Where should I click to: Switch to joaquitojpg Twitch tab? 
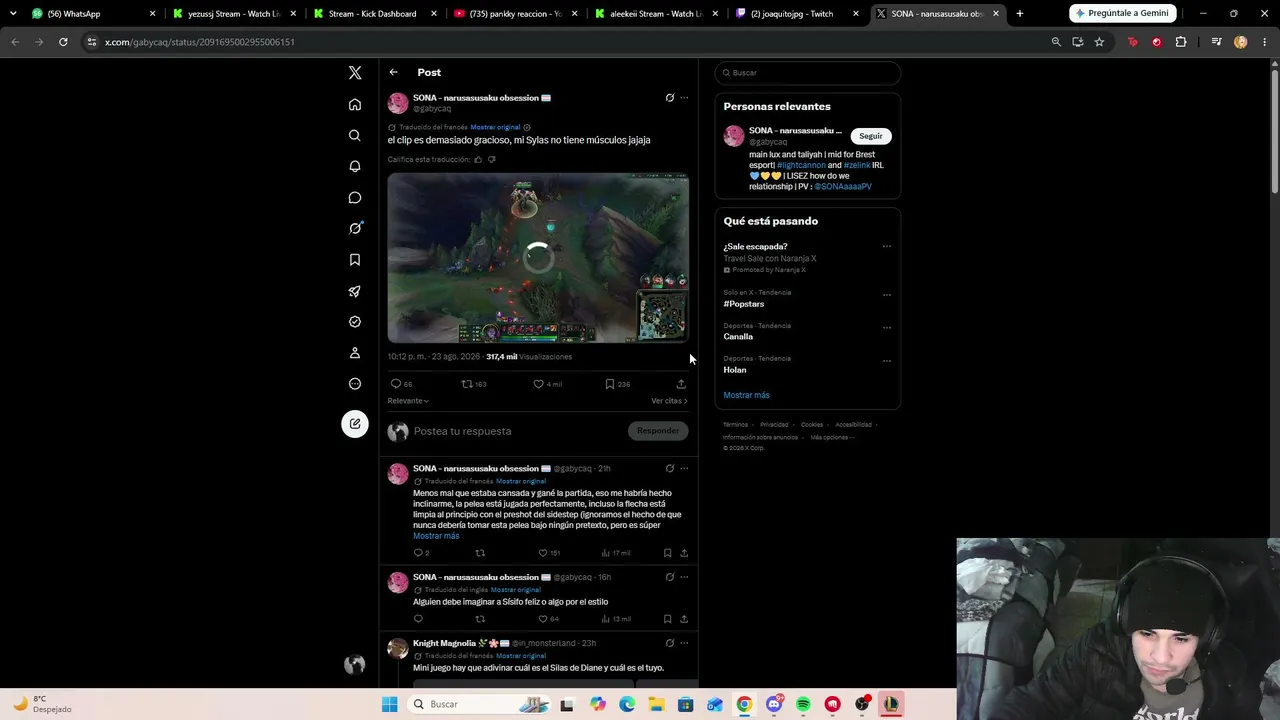click(x=798, y=14)
